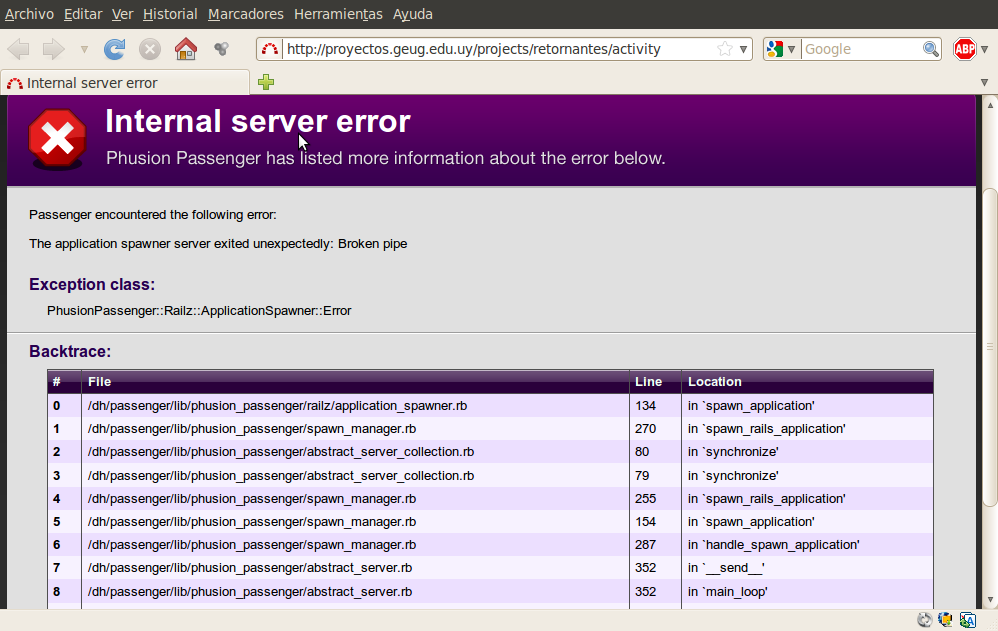
Task: Click the scrollbar down arrow
Action: 990,600
